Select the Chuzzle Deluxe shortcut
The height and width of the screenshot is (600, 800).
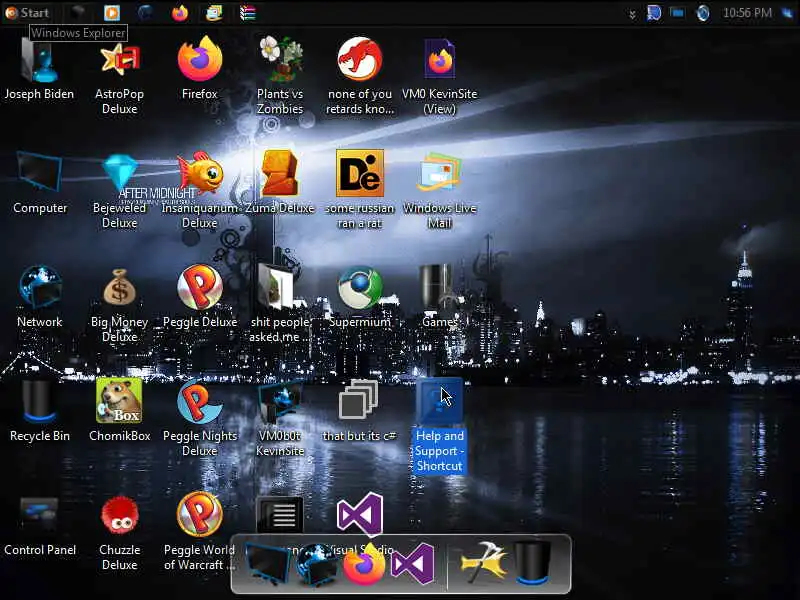coord(119,533)
